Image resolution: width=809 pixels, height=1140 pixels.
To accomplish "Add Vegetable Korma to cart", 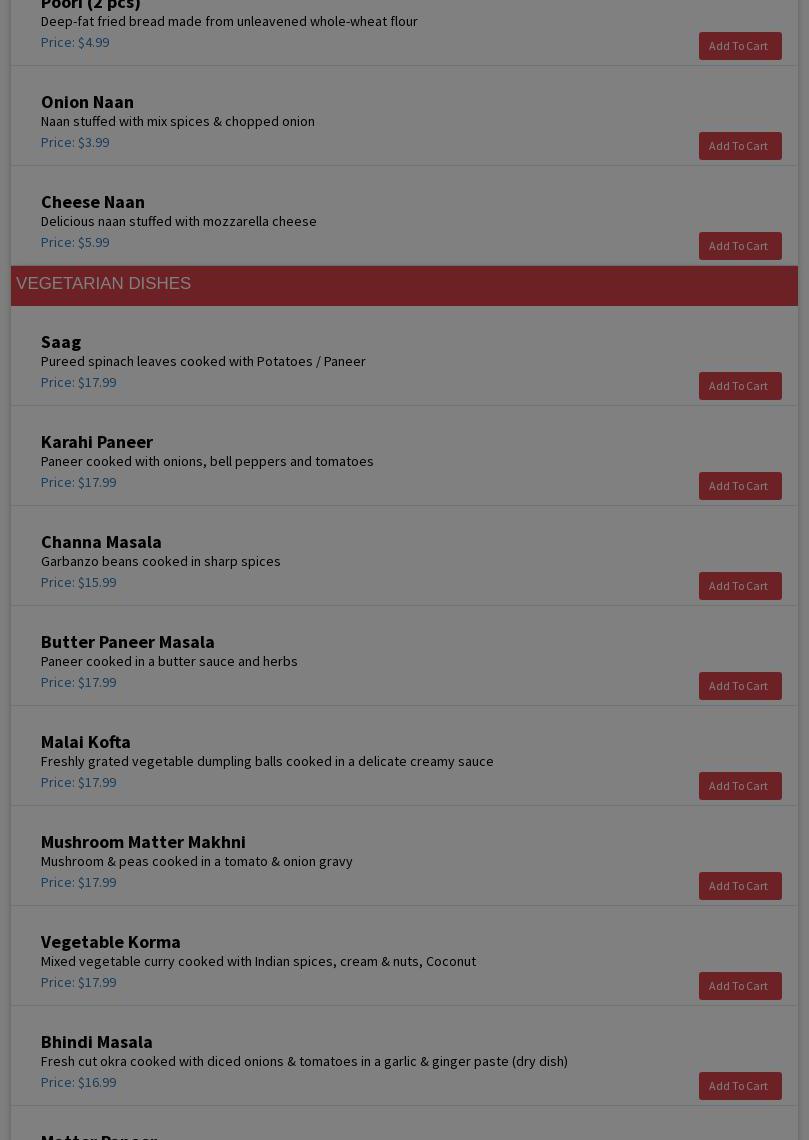I will [x=739, y=986].
